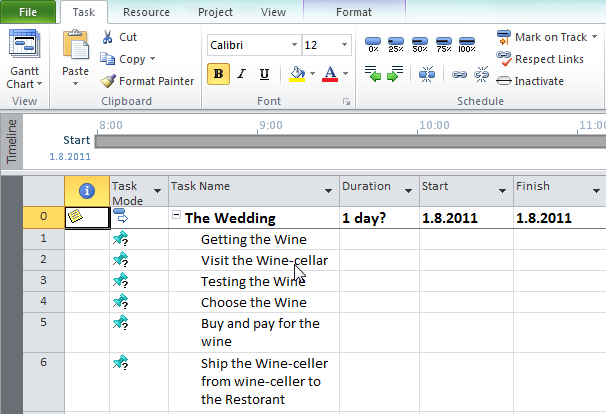Click the Link Tasks chain icon
The width and height of the screenshot is (606, 414).
459,74
